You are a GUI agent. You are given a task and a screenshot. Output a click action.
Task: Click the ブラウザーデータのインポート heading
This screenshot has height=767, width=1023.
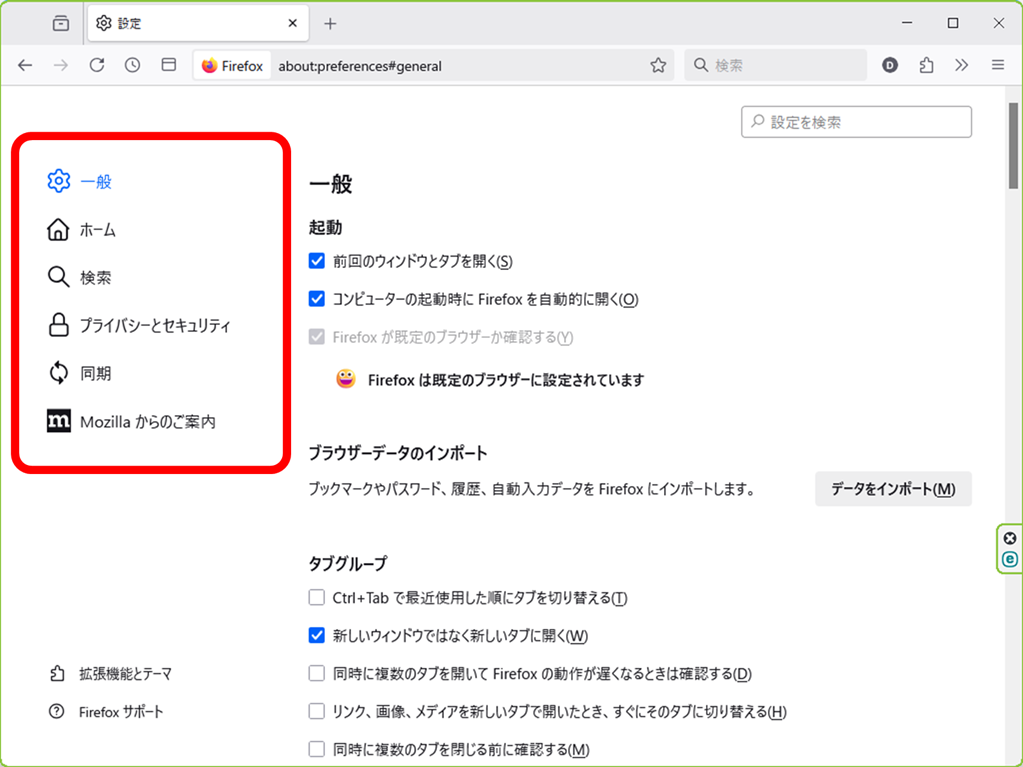tap(398, 453)
